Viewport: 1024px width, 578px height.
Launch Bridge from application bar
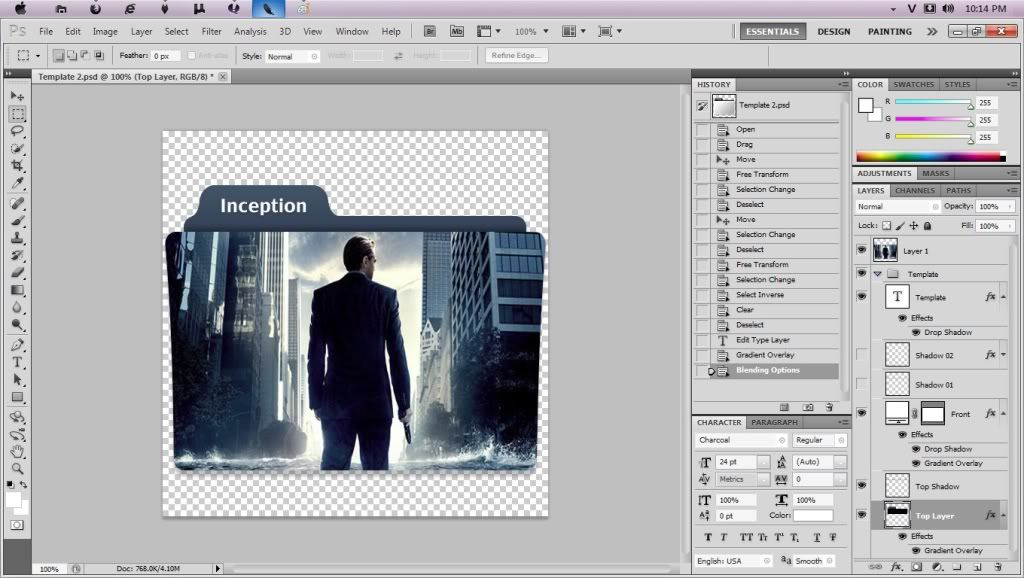click(x=430, y=31)
